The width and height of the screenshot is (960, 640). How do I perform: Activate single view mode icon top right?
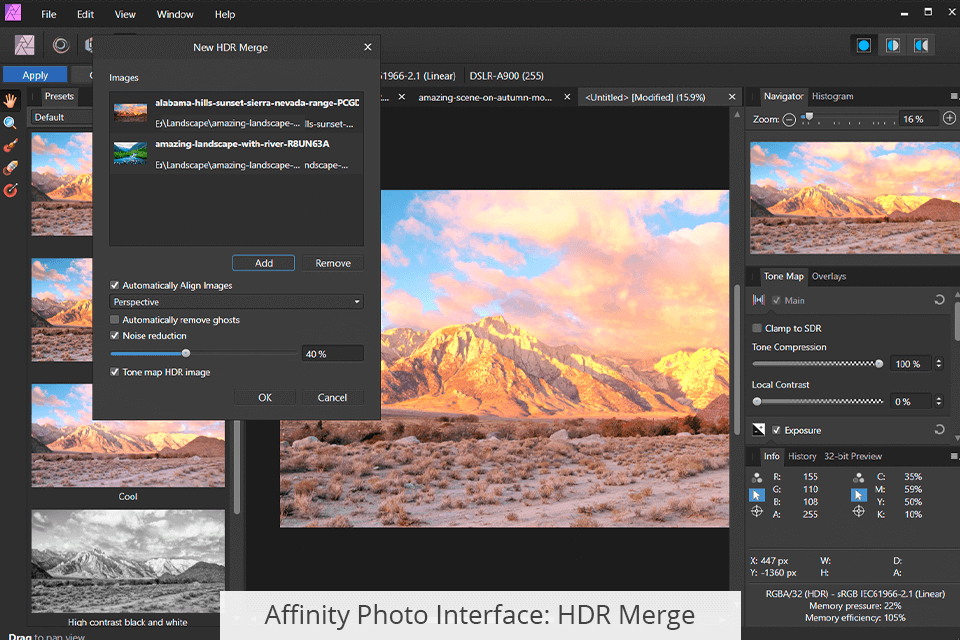(x=862, y=45)
